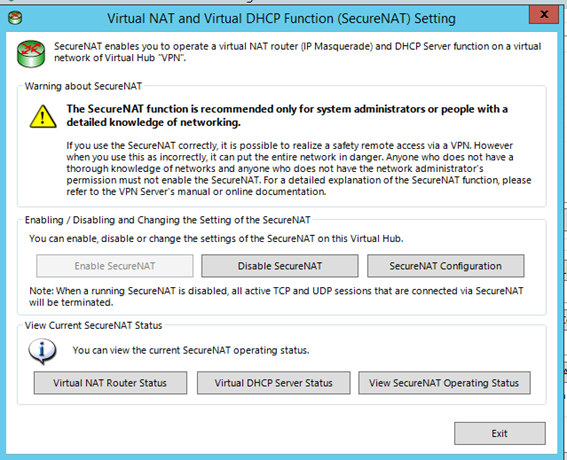Open Virtual NAT Router Status

110,383
